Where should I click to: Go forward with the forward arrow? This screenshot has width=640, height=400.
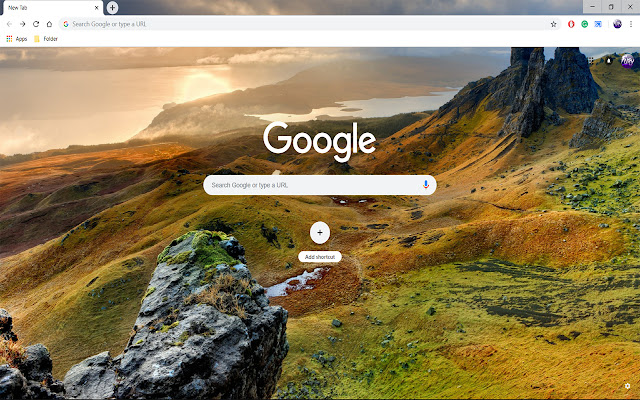[x=22, y=24]
